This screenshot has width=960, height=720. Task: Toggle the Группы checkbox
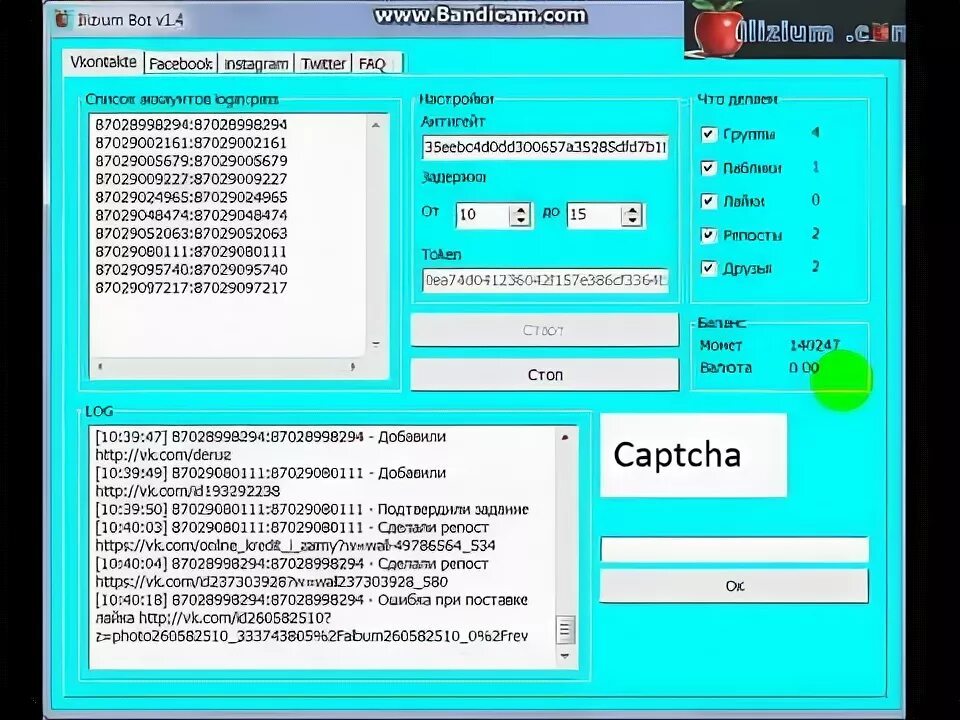[x=708, y=134]
